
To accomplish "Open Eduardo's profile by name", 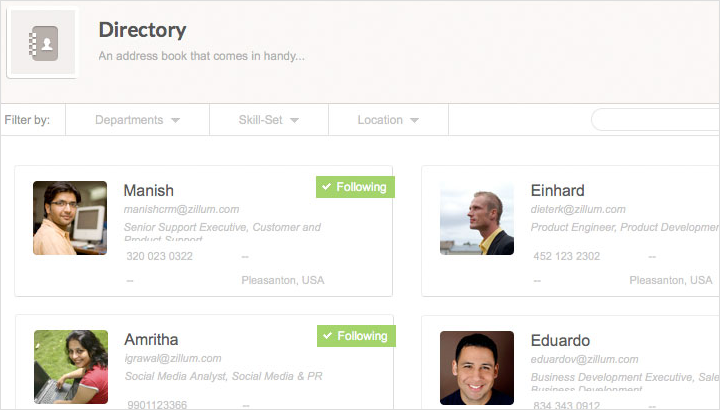I will coord(560,340).
